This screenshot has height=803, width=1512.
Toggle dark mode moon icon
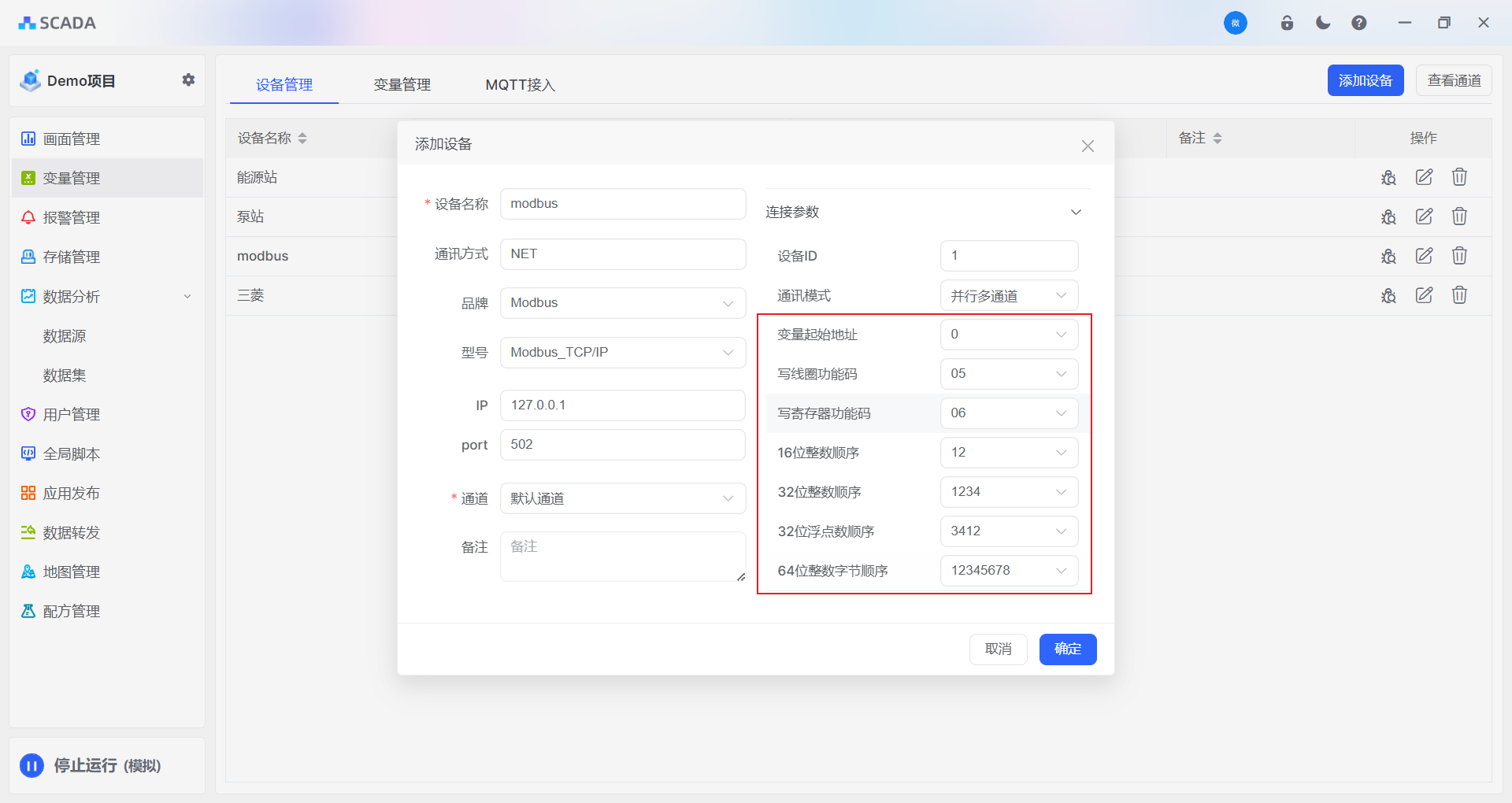[x=1323, y=23]
